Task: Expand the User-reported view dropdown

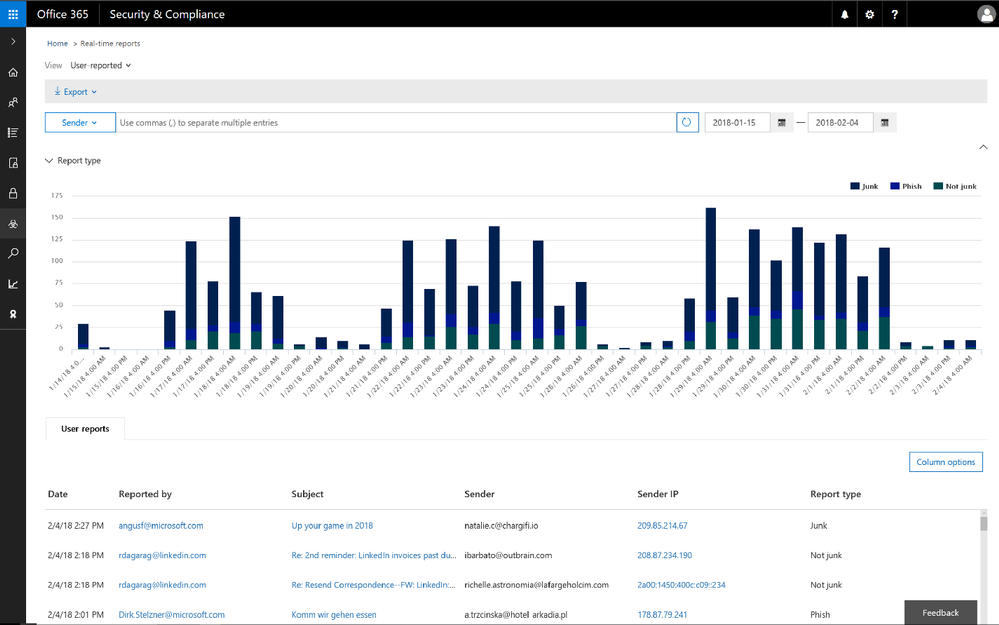Action: pos(101,65)
